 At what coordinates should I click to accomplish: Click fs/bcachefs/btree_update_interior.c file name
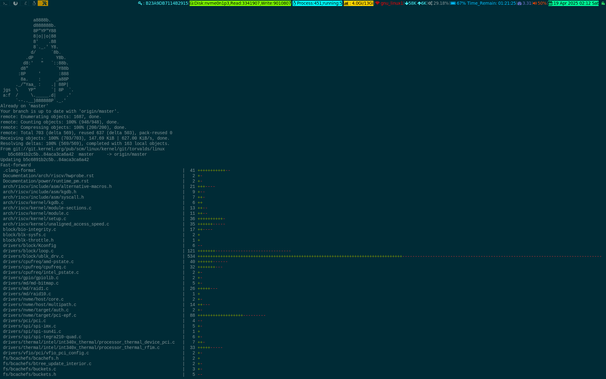pos(47,364)
